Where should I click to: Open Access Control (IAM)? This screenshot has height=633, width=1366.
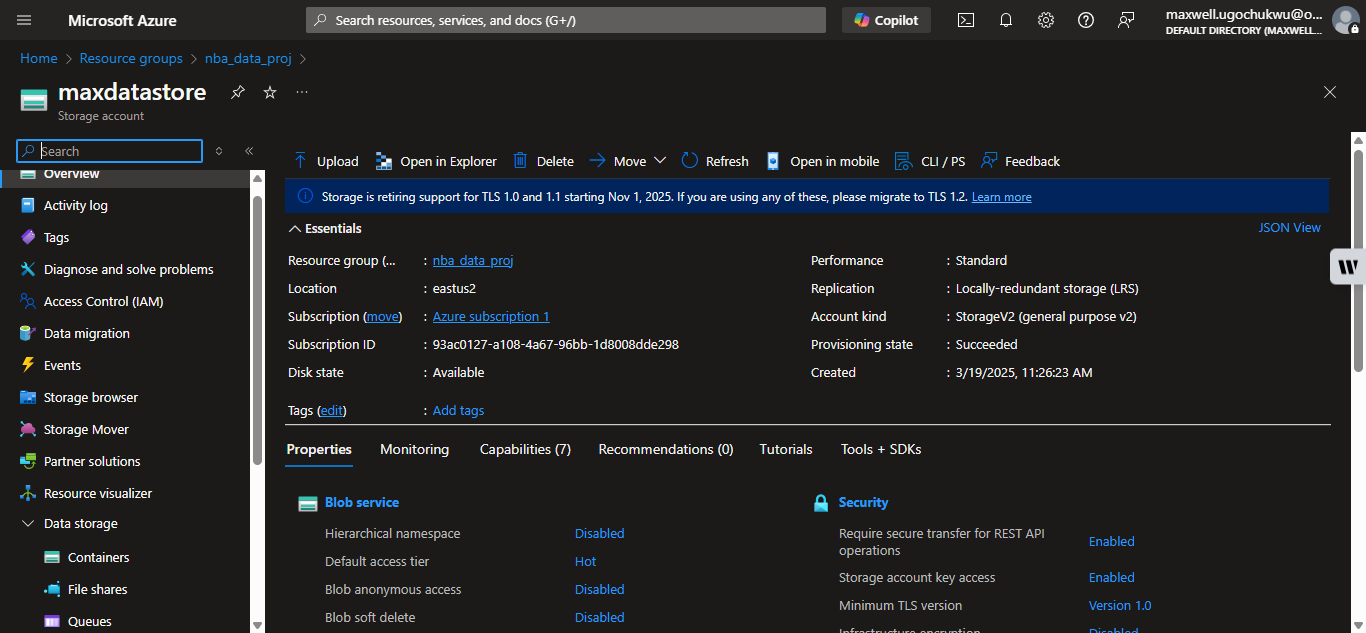103,301
